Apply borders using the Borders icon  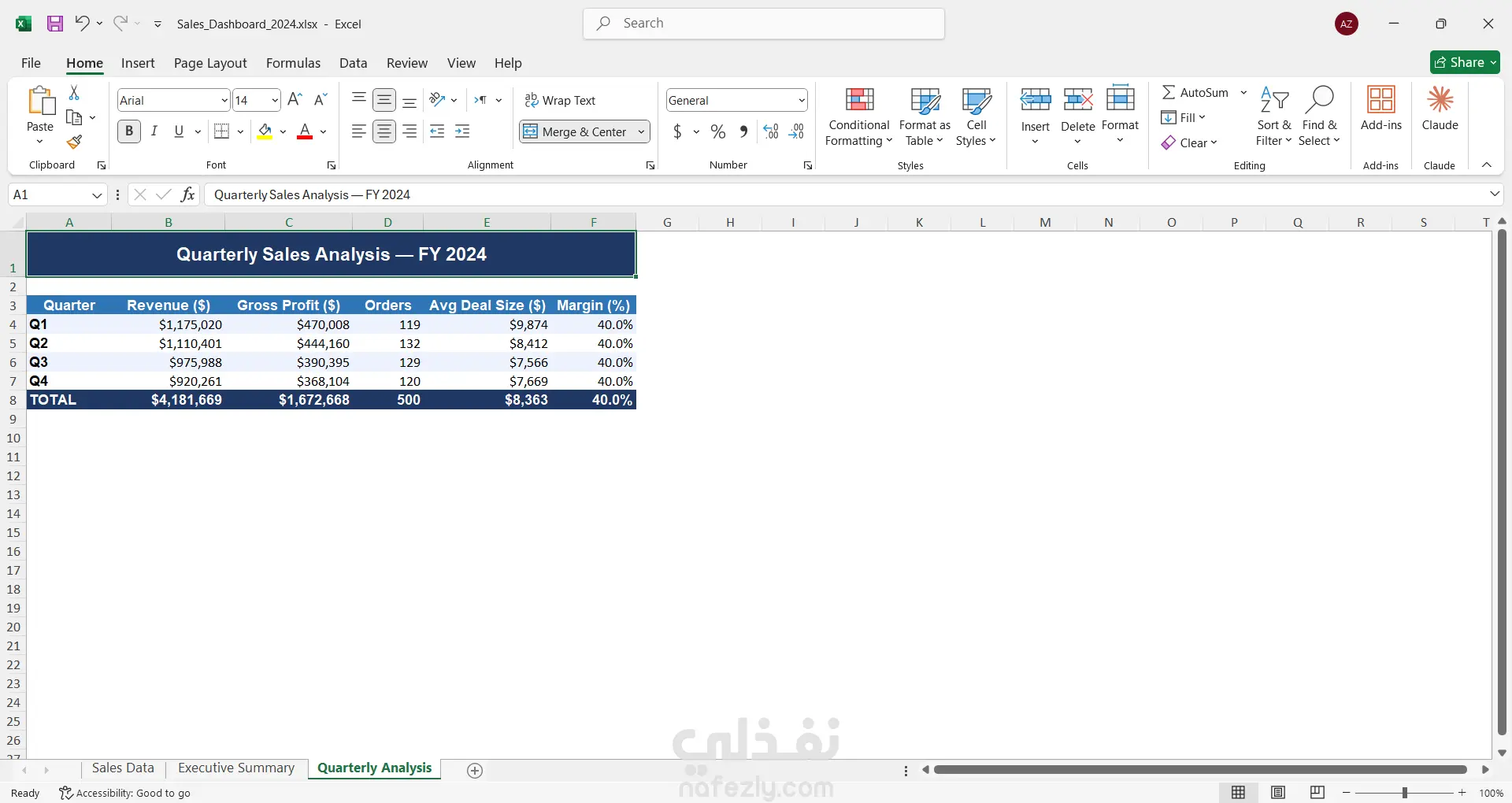[x=221, y=131]
